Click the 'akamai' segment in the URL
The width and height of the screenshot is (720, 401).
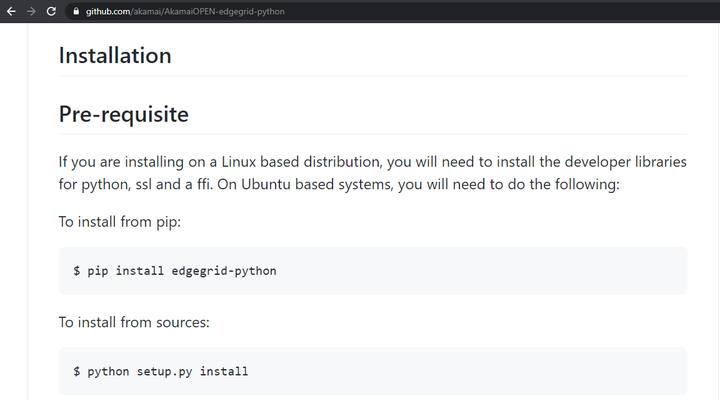coord(148,11)
